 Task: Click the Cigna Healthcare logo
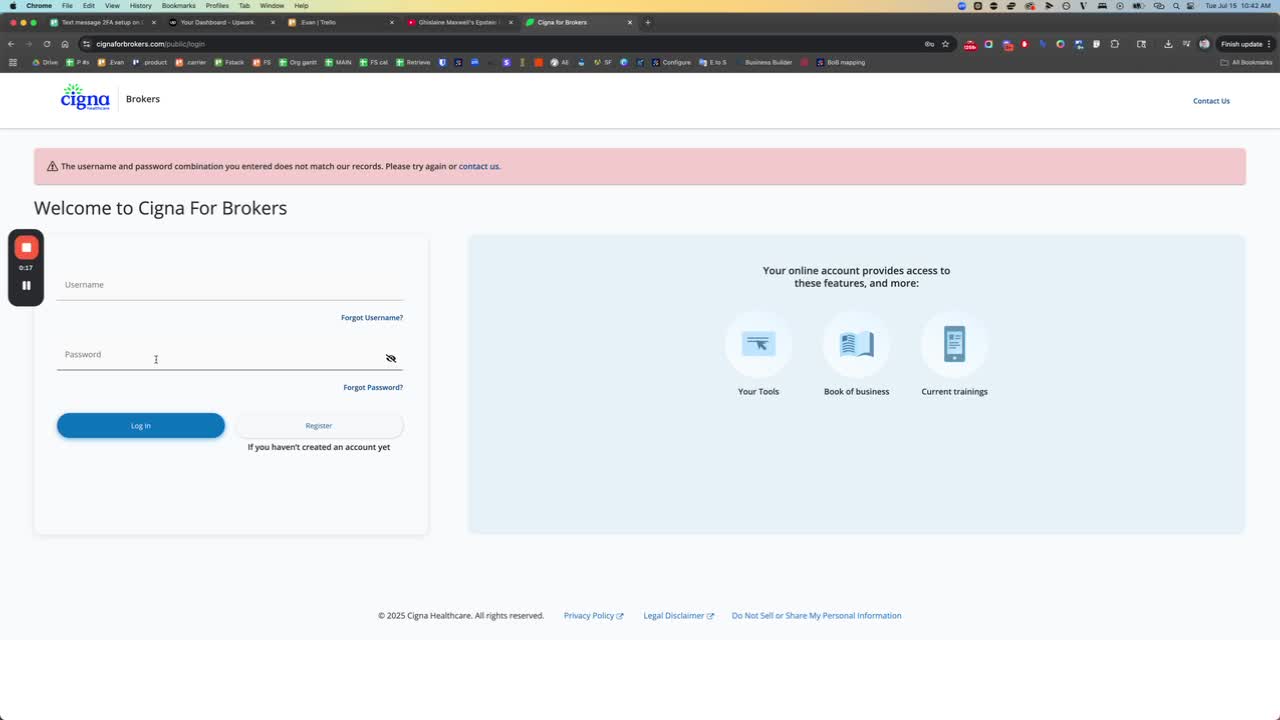coord(85,97)
